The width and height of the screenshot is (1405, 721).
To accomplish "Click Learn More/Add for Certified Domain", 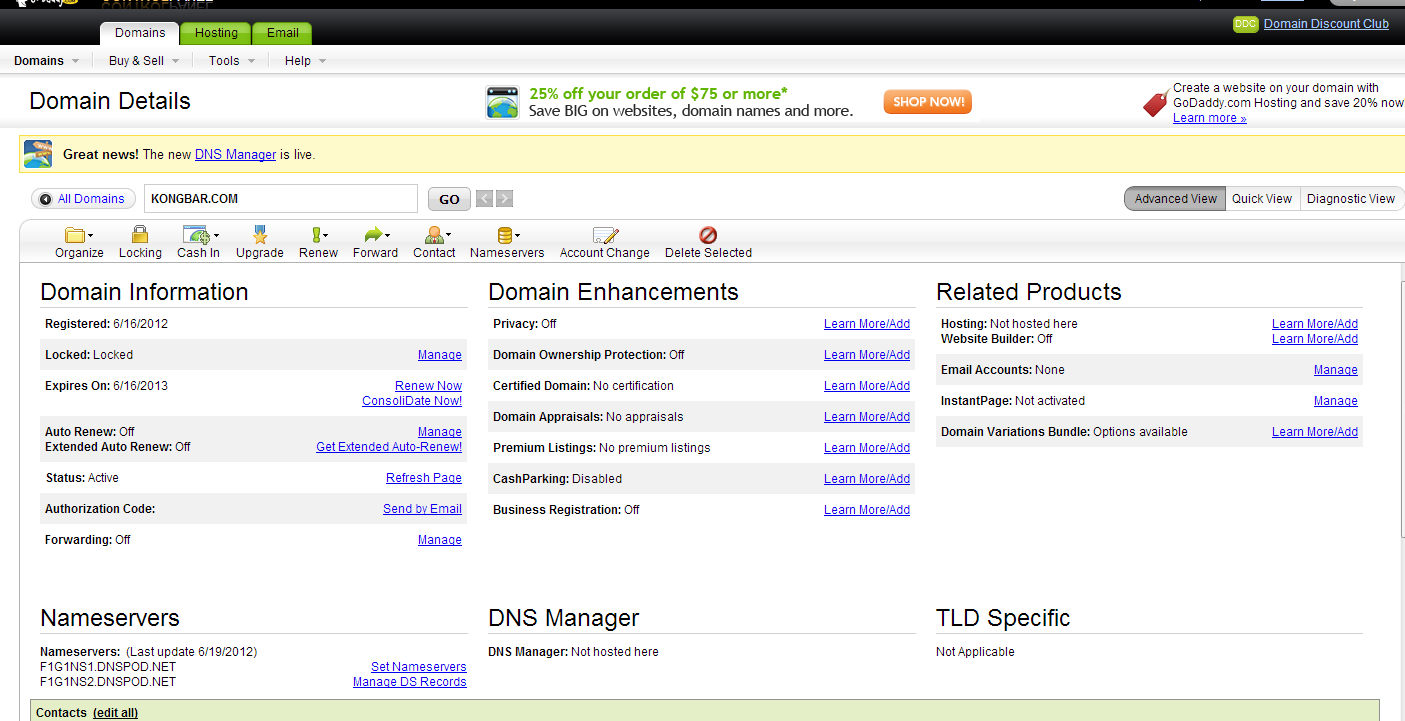I will point(867,386).
